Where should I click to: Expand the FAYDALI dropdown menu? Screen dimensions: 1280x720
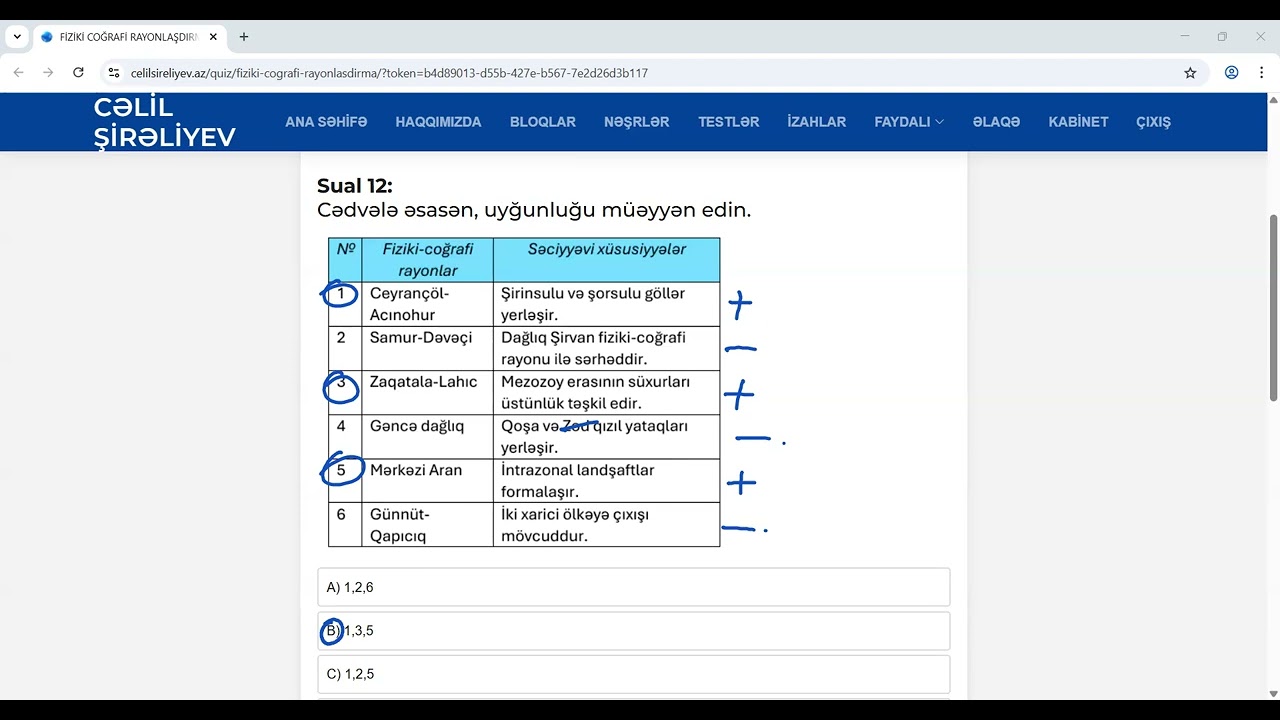coord(909,122)
